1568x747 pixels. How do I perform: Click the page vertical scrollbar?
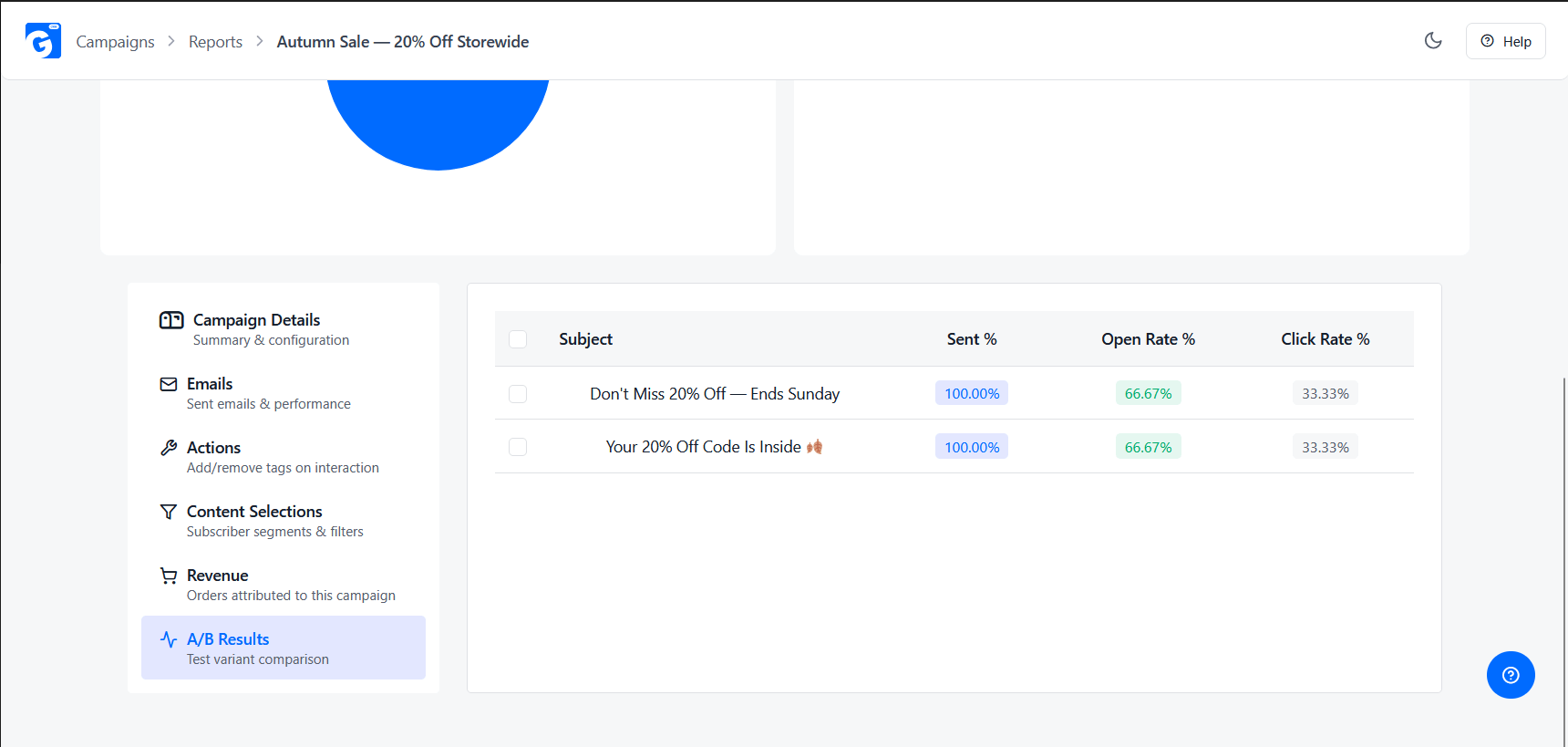(x=1564, y=561)
